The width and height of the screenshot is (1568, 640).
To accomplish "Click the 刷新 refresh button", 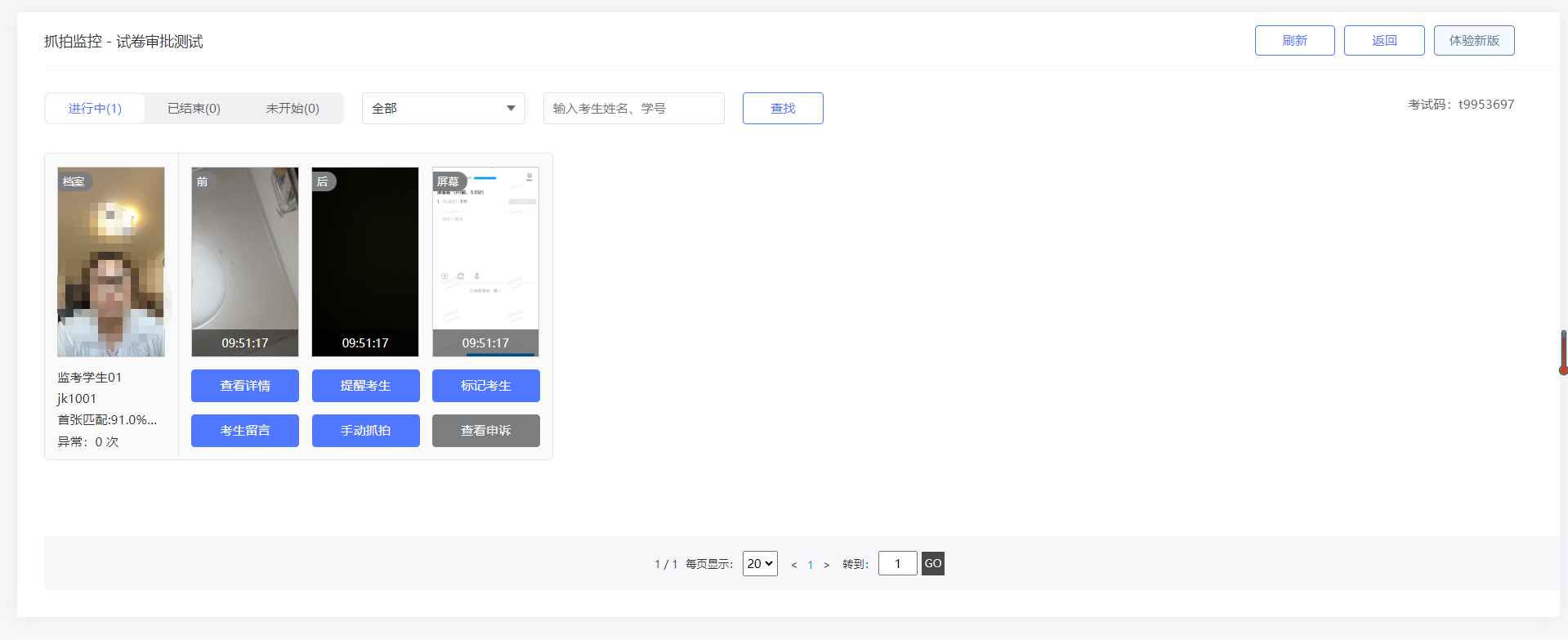I will pyautogui.click(x=1294, y=41).
